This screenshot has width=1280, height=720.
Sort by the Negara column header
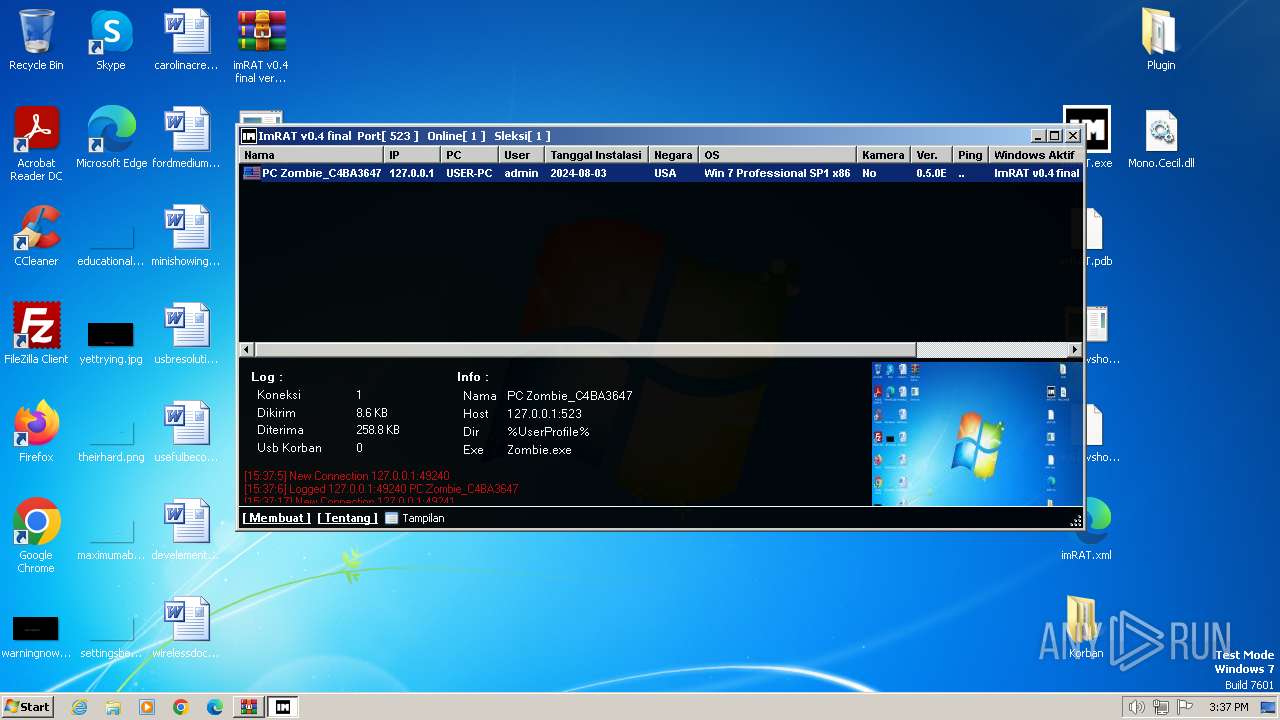(673, 155)
